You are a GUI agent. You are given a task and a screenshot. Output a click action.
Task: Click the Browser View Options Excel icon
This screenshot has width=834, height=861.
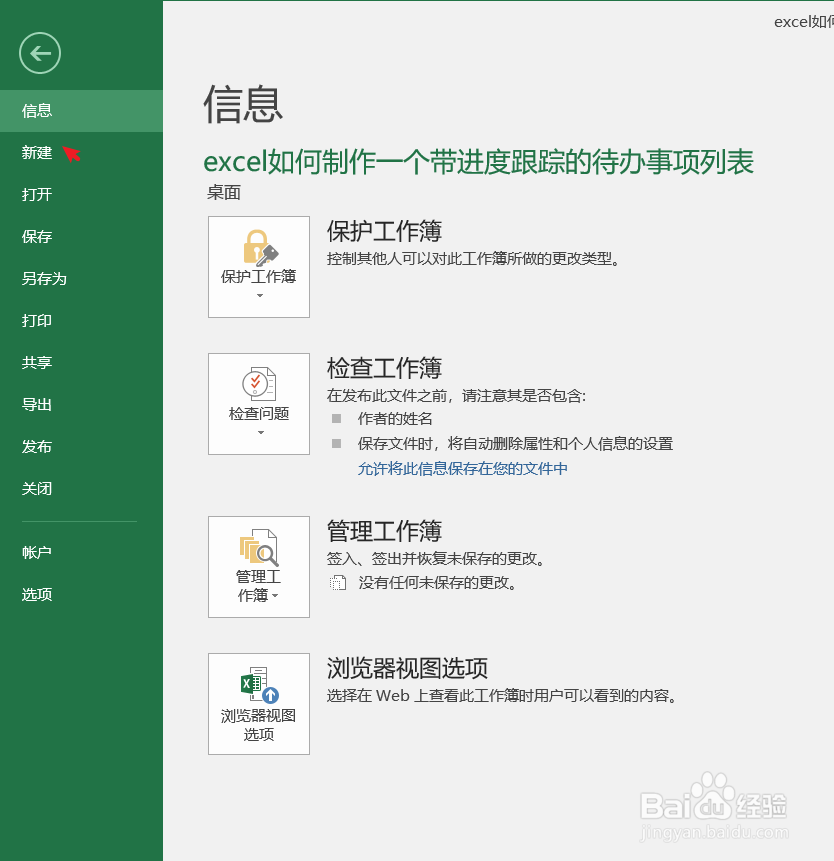(x=260, y=685)
